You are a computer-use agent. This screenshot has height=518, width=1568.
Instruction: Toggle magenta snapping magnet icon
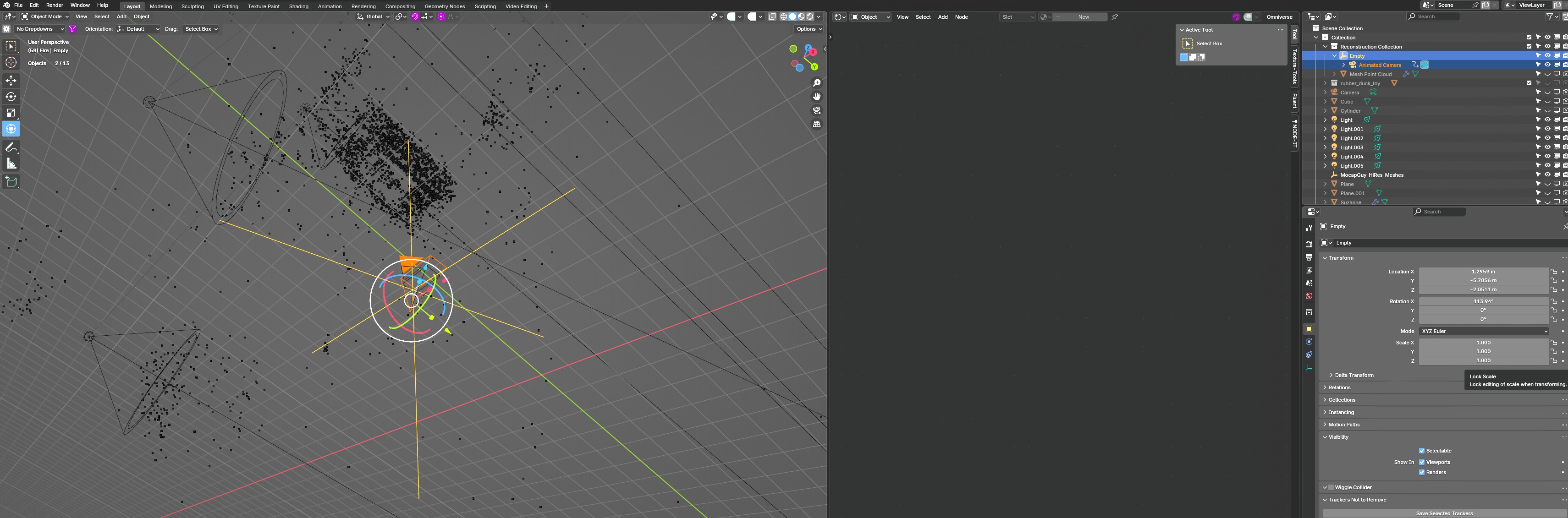415,17
